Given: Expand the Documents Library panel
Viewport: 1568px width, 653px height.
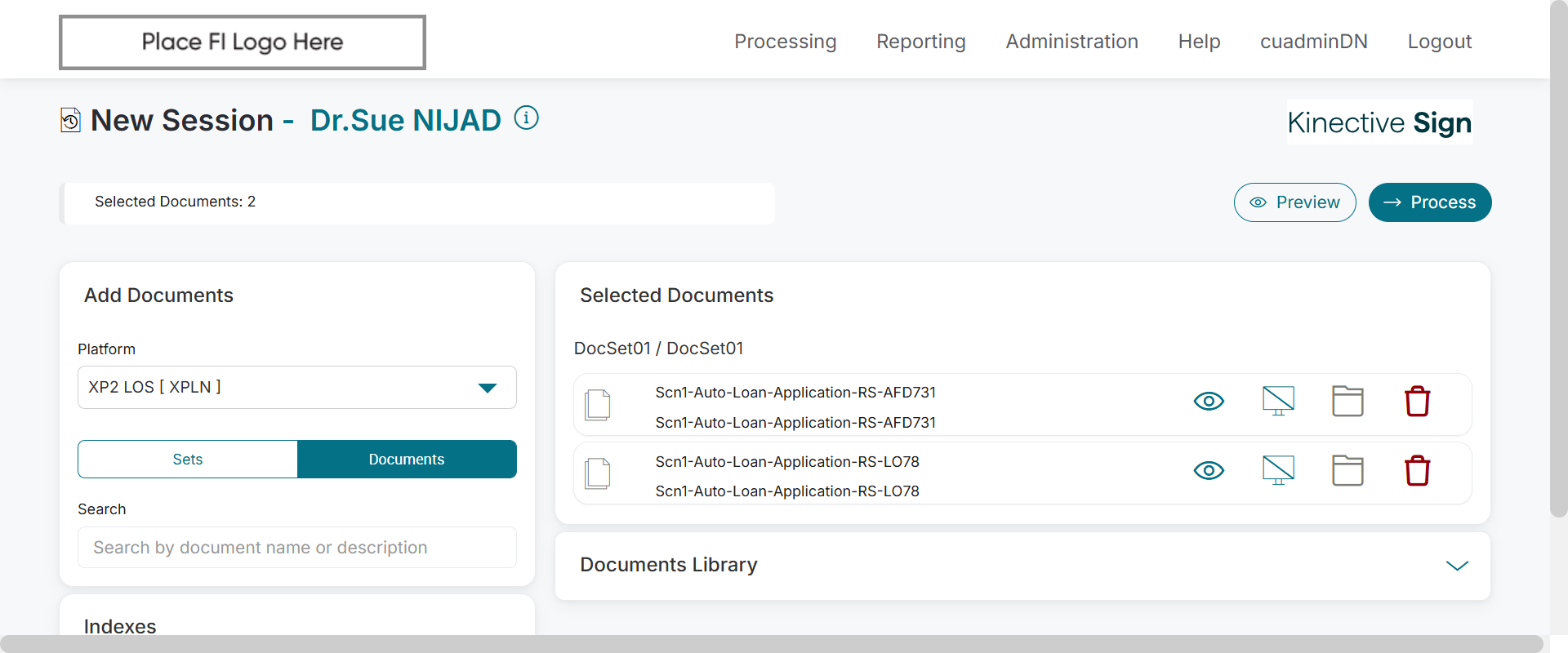Looking at the screenshot, I should coord(1457,566).
